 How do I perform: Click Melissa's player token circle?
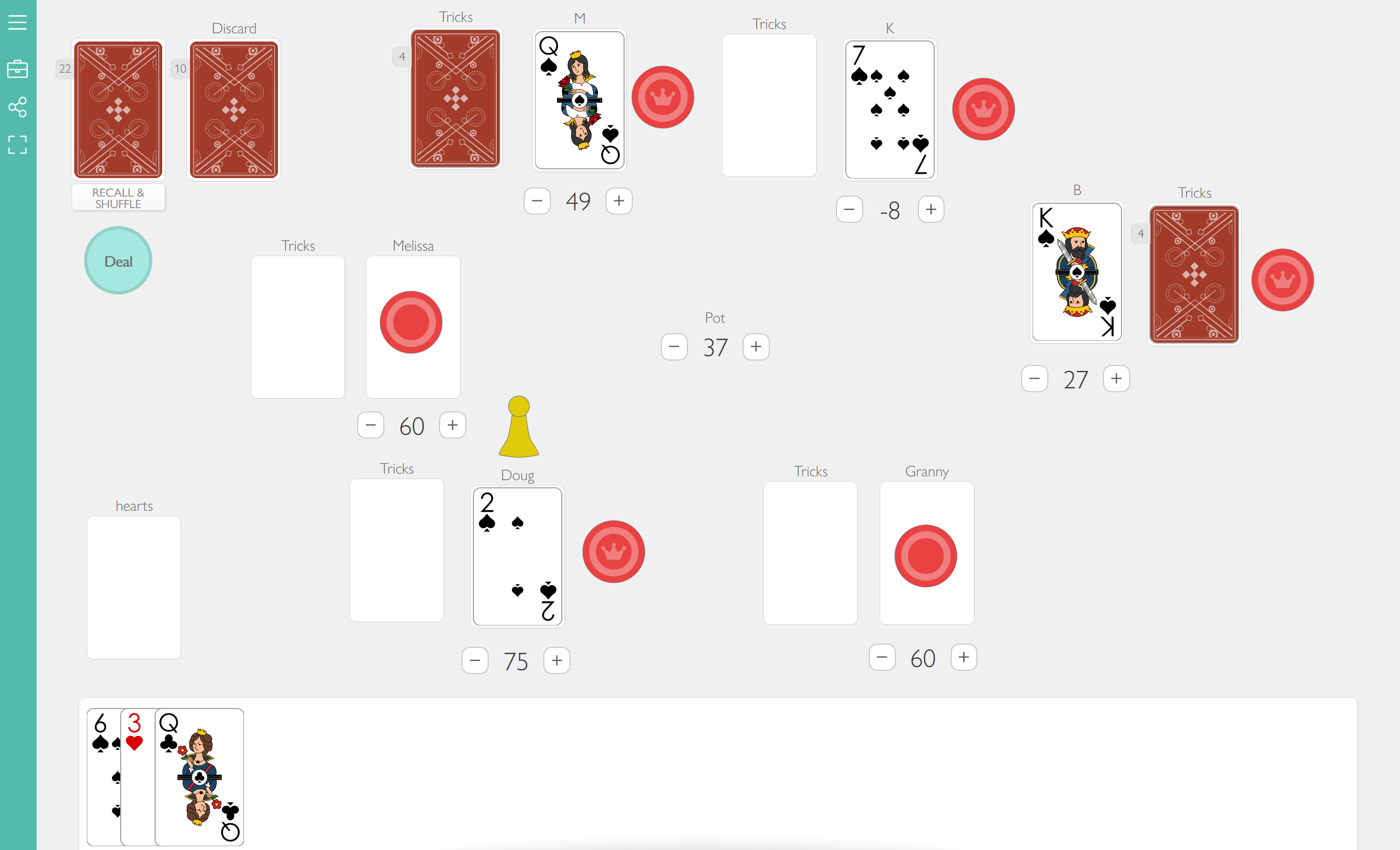point(412,322)
